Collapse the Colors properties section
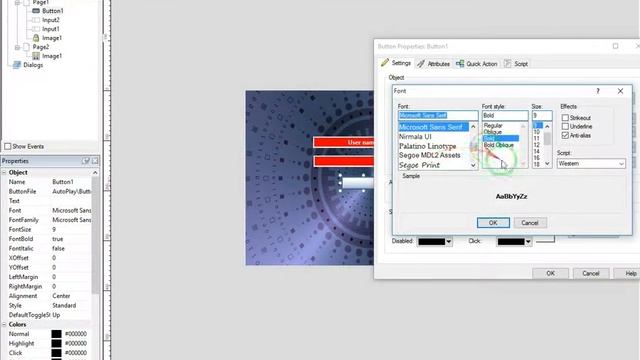This screenshot has height=360, width=640. [4, 324]
